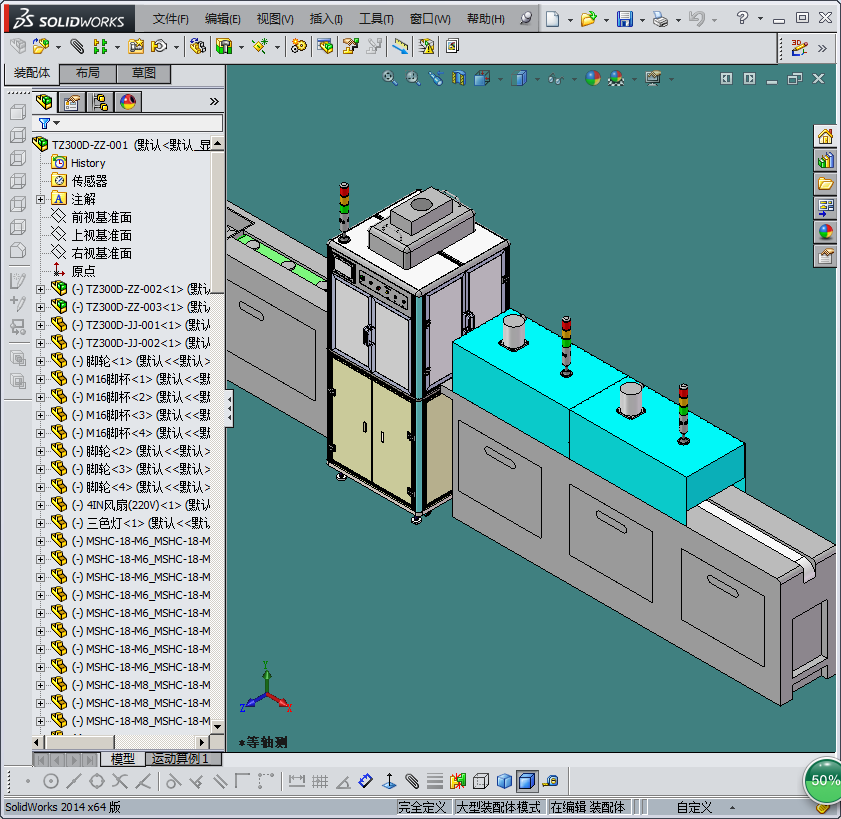The height and width of the screenshot is (819, 841).
Task: Toggle the wireframe cube display style
Action: click(481, 781)
